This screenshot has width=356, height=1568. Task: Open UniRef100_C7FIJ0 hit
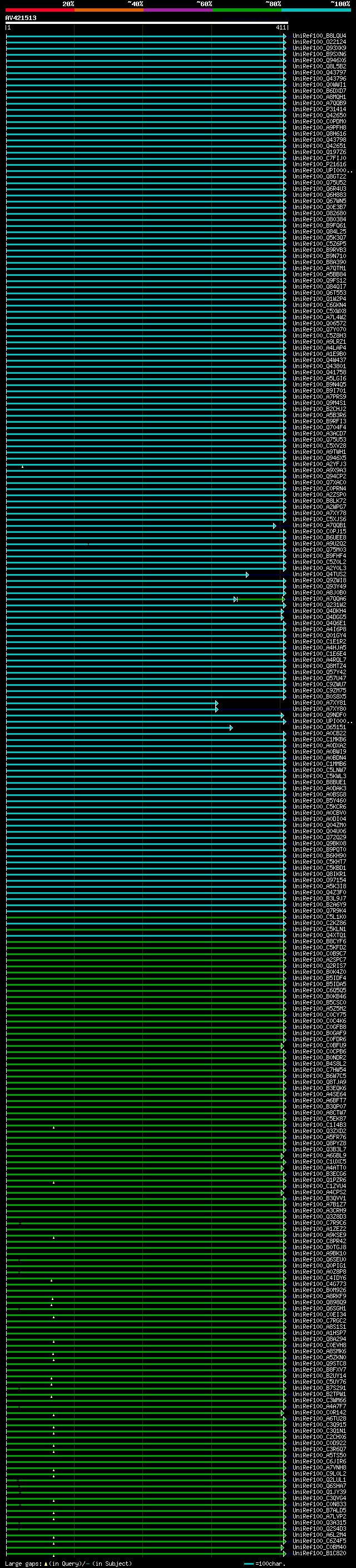click(x=319, y=157)
